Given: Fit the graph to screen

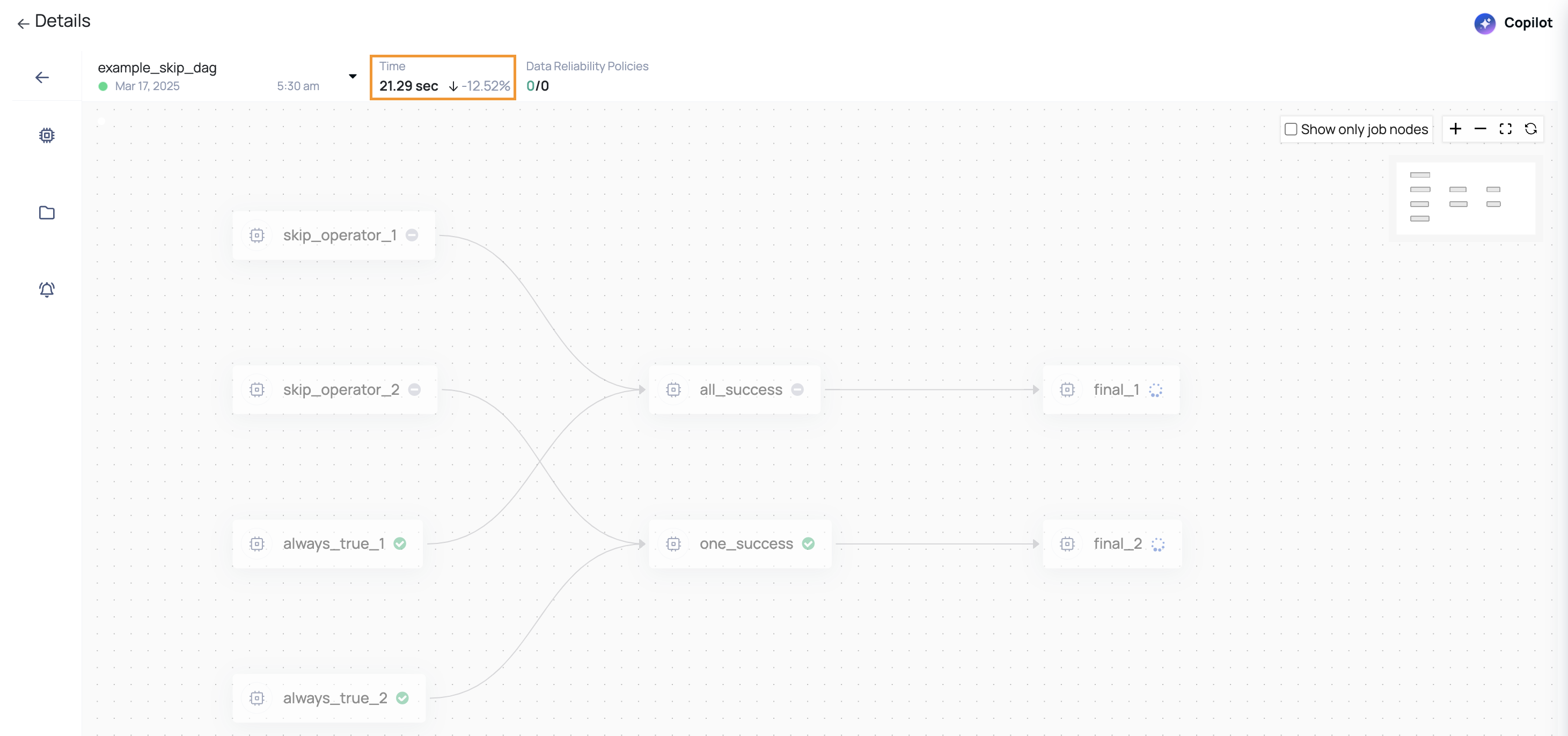Looking at the screenshot, I should tap(1505, 129).
